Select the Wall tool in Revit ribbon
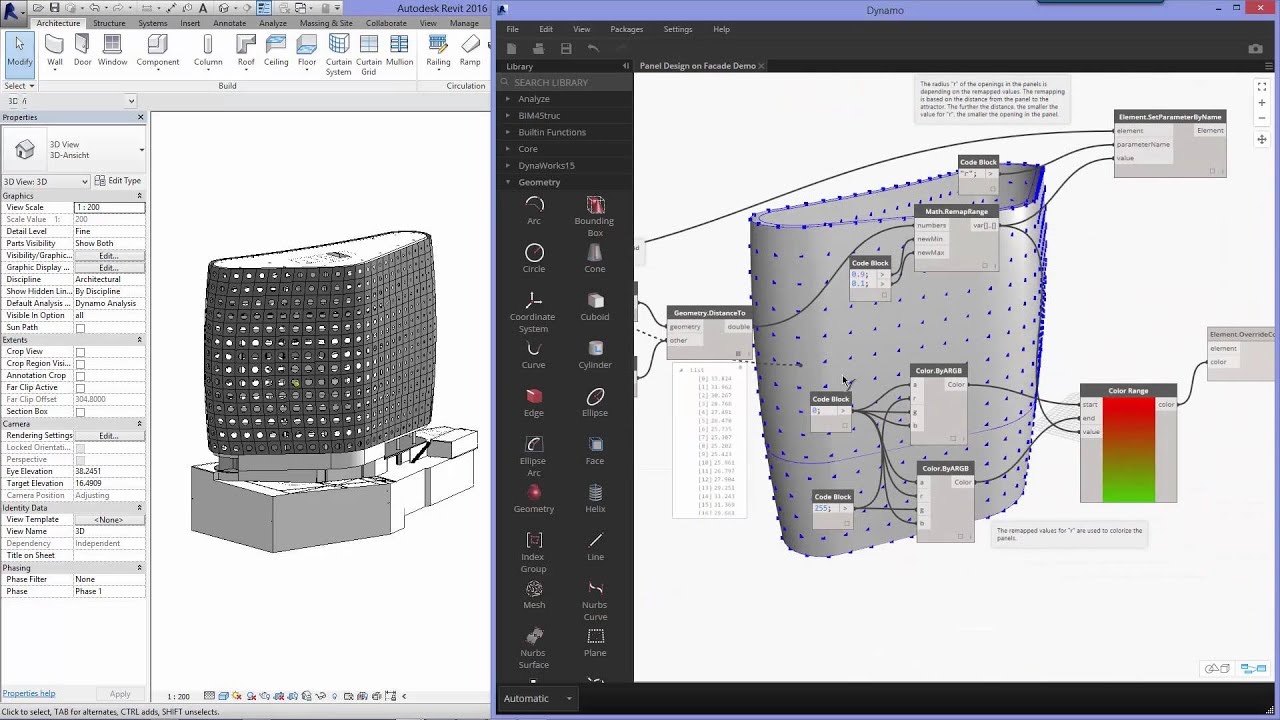Image resolution: width=1280 pixels, height=720 pixels. (x=54, y=51)
